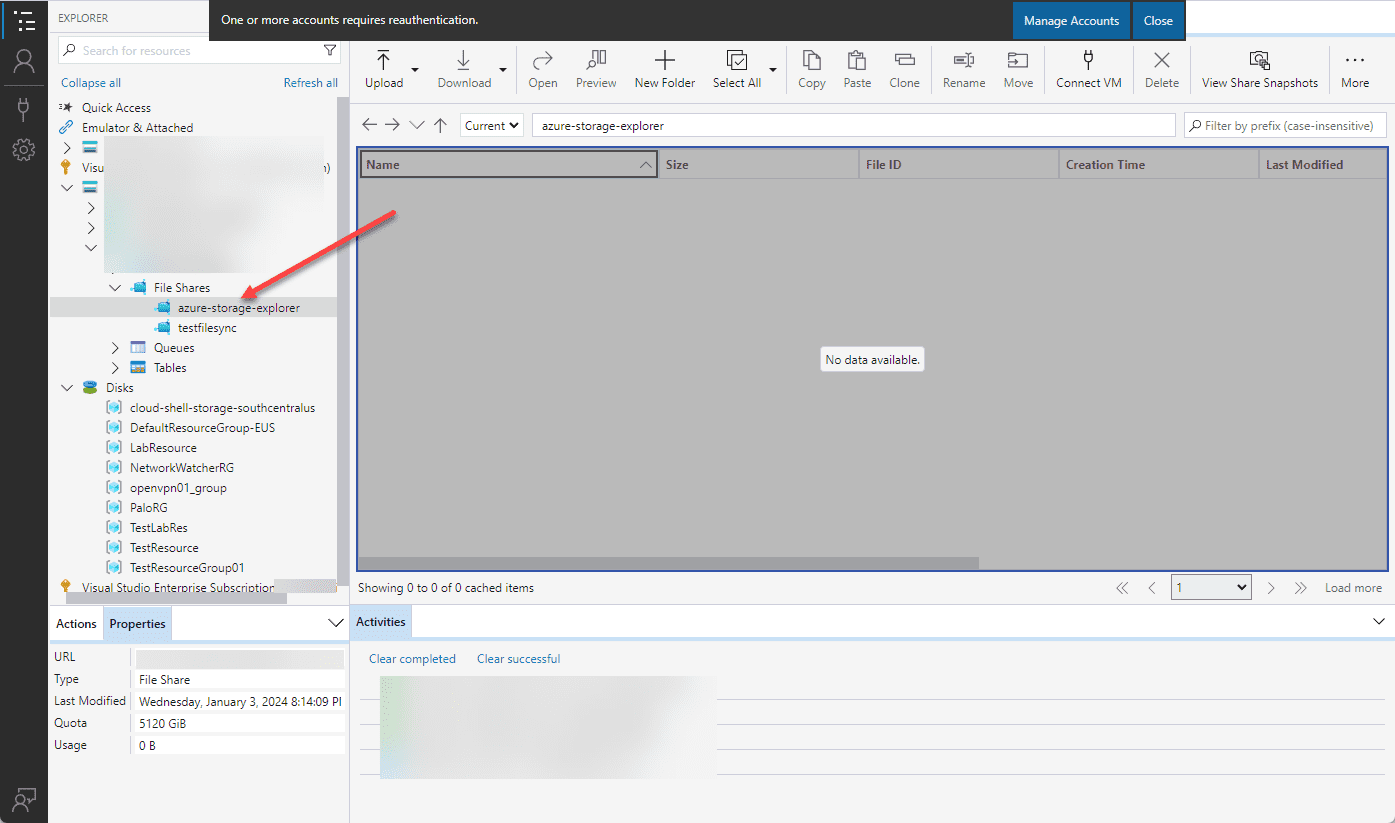Click the address path field

[853, 125]
